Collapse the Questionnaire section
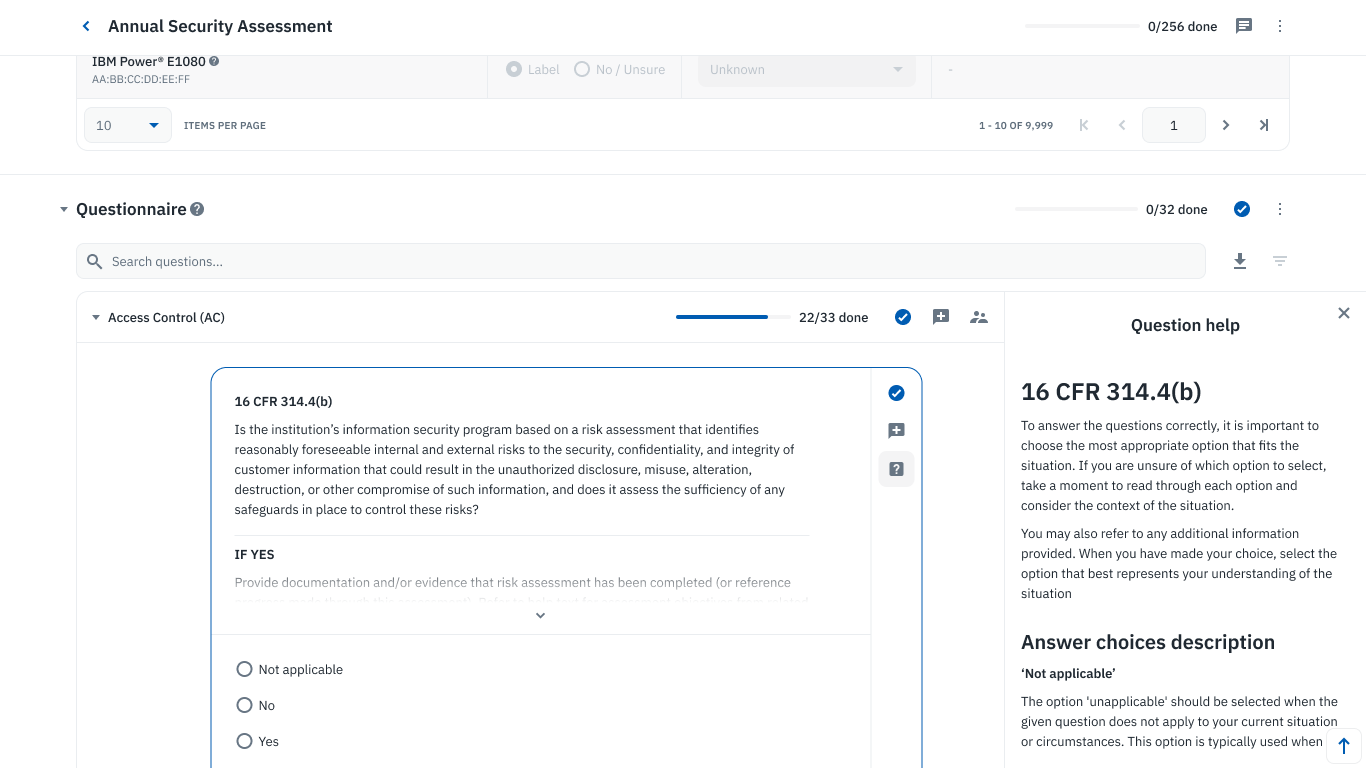This screenshot has height=768, width=1366. (64, 210)
